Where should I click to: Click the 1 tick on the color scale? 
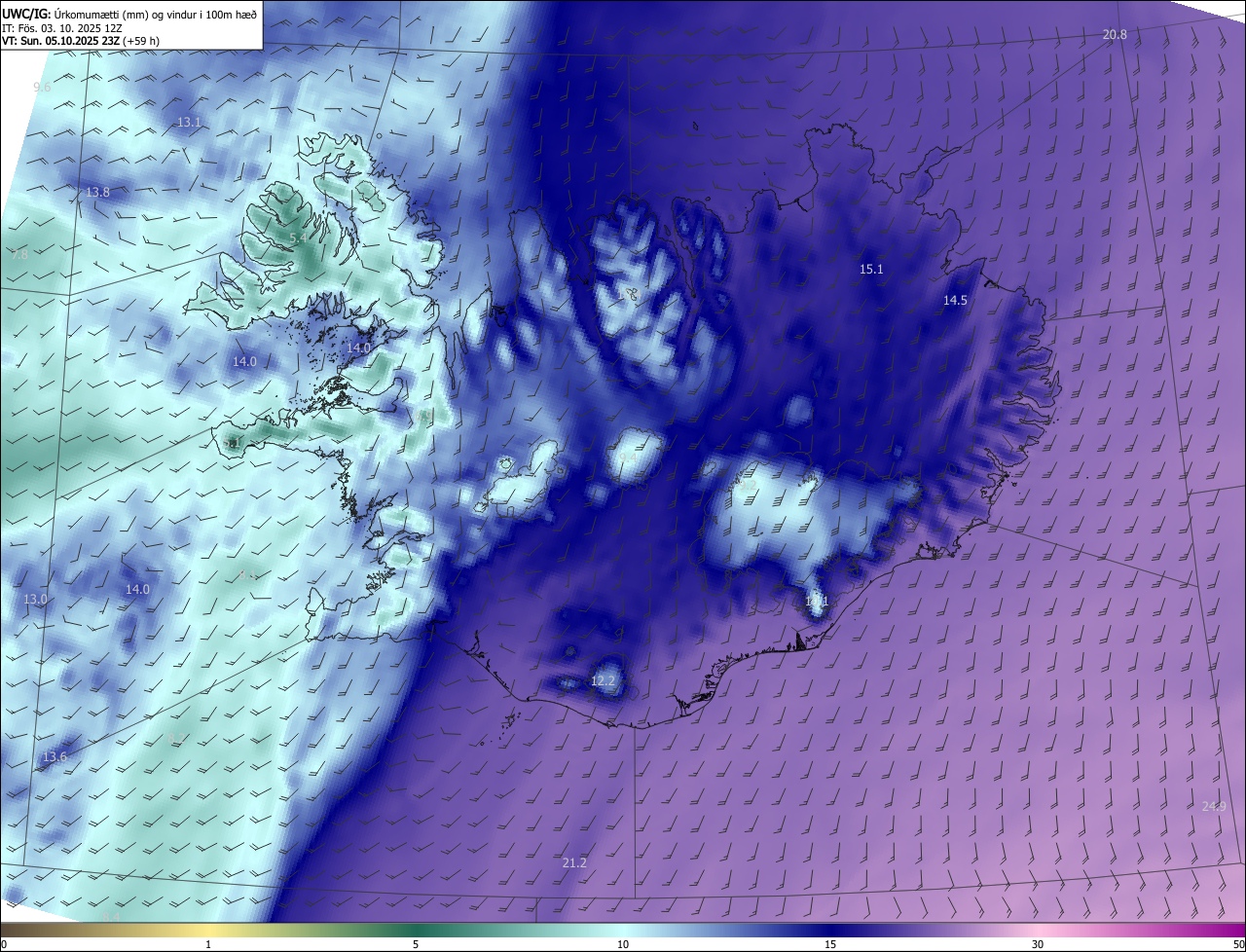(208, 944)
